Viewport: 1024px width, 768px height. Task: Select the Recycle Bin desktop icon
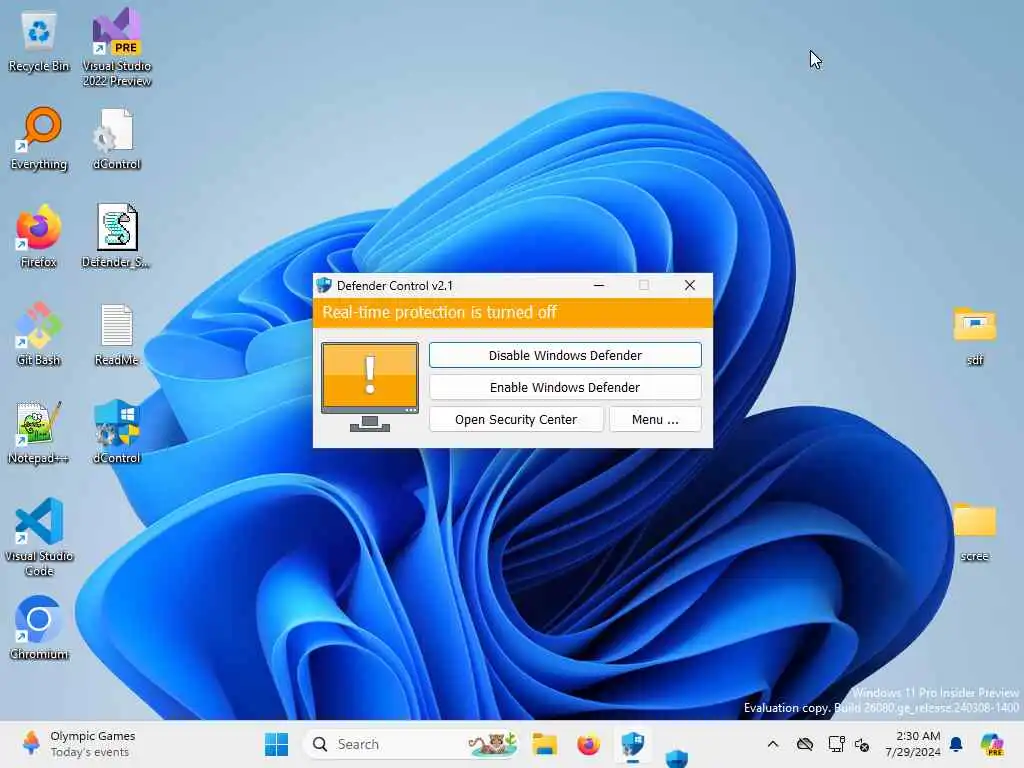(x=39, y=42)
